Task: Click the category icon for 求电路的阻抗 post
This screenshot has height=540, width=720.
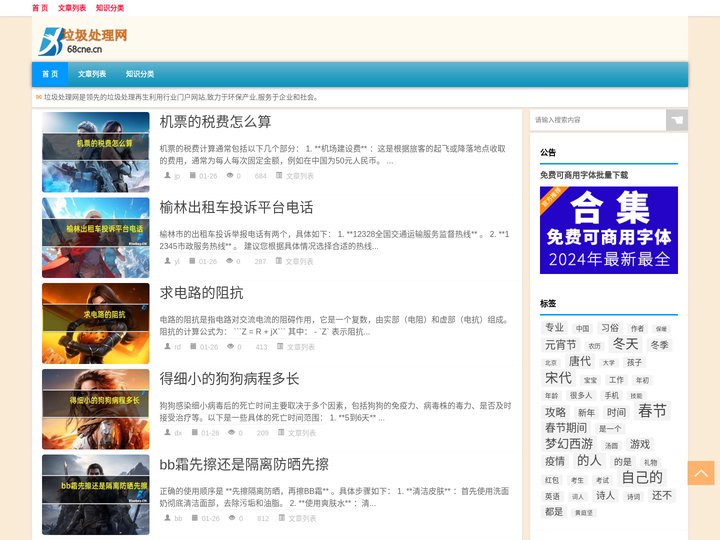Action: (x=280, y=346)
